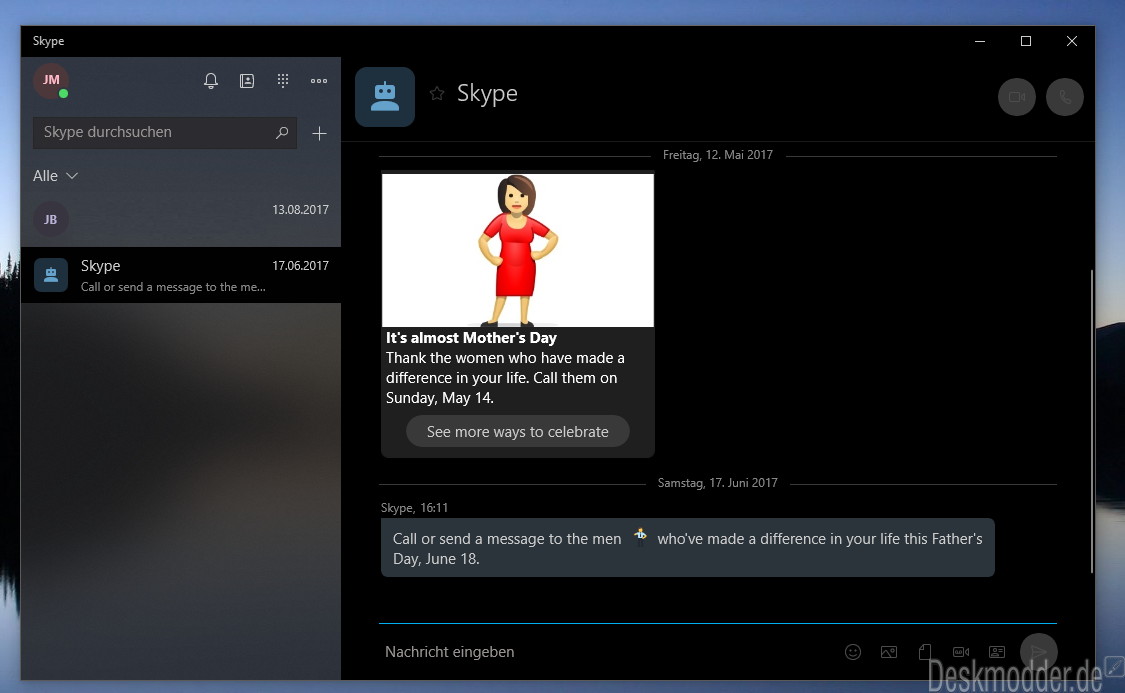Click the 'Freitag, 12. Mai 2017' date separator
The height and width of the screenshot is (693, 1125).
point(717,155)
